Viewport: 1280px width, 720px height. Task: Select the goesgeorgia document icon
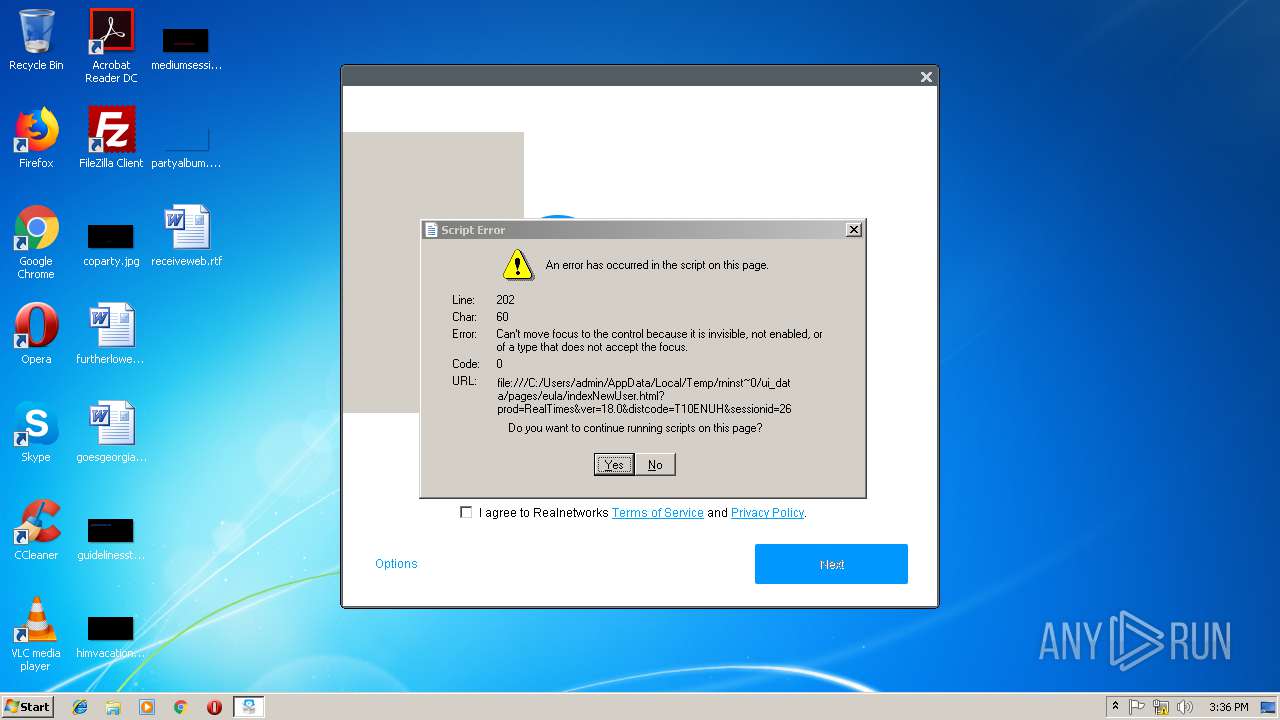pos(111,432)
